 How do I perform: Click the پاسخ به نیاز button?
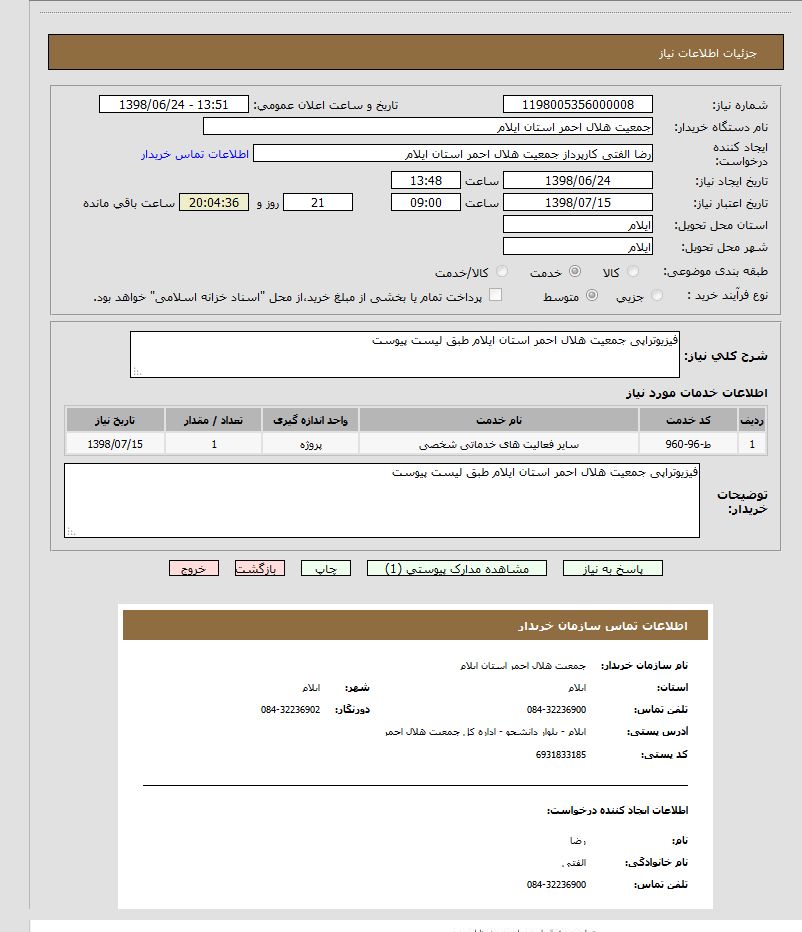click(x=612, y=568)
